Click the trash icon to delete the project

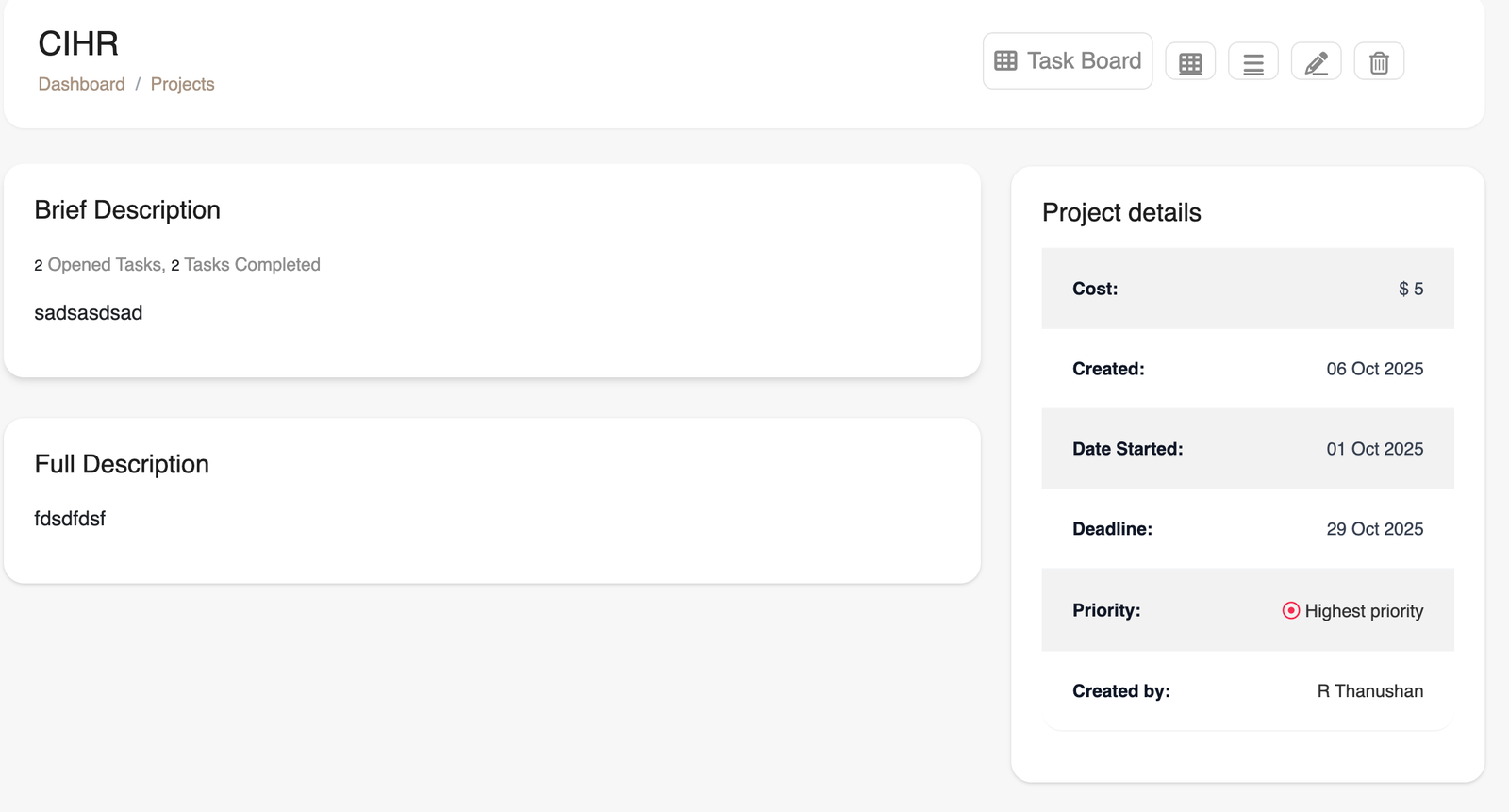coord(1379,60)
